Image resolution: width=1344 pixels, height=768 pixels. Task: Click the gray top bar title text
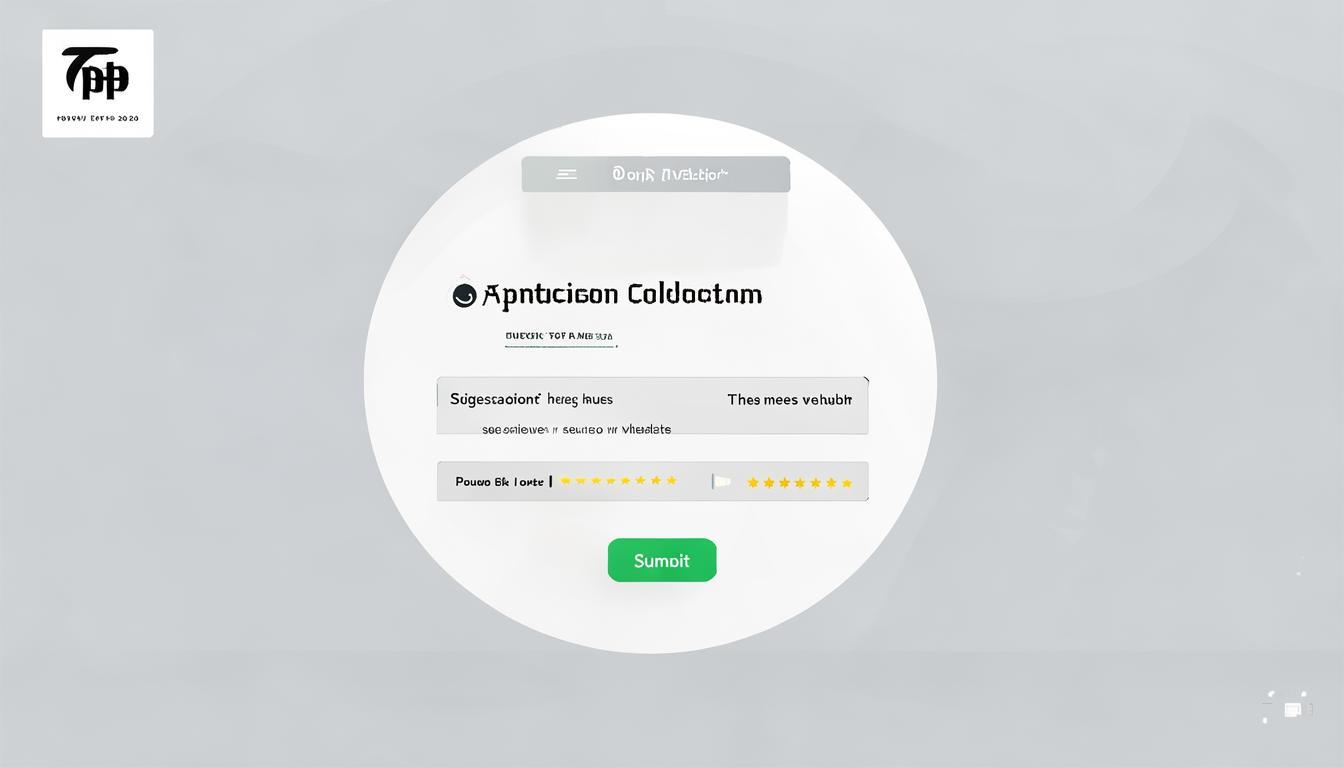click(x=670, y=174)
